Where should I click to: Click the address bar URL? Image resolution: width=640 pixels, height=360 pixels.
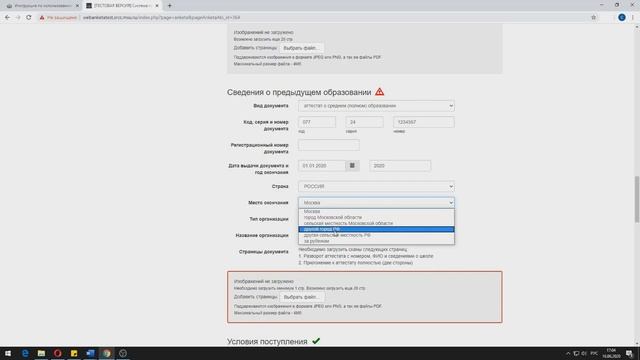pos(161,18)
